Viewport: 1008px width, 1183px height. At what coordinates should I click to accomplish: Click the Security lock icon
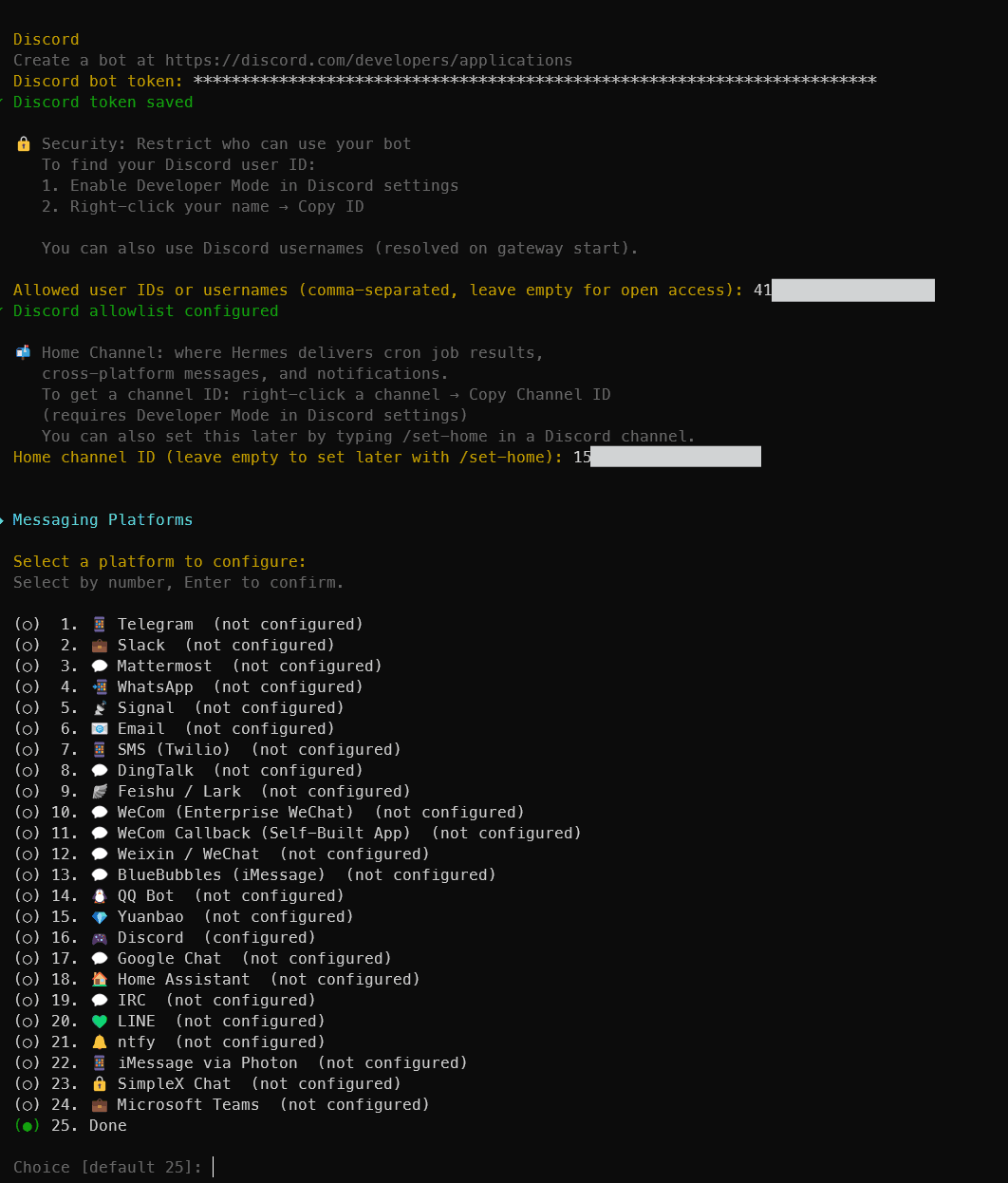point(24,144)
